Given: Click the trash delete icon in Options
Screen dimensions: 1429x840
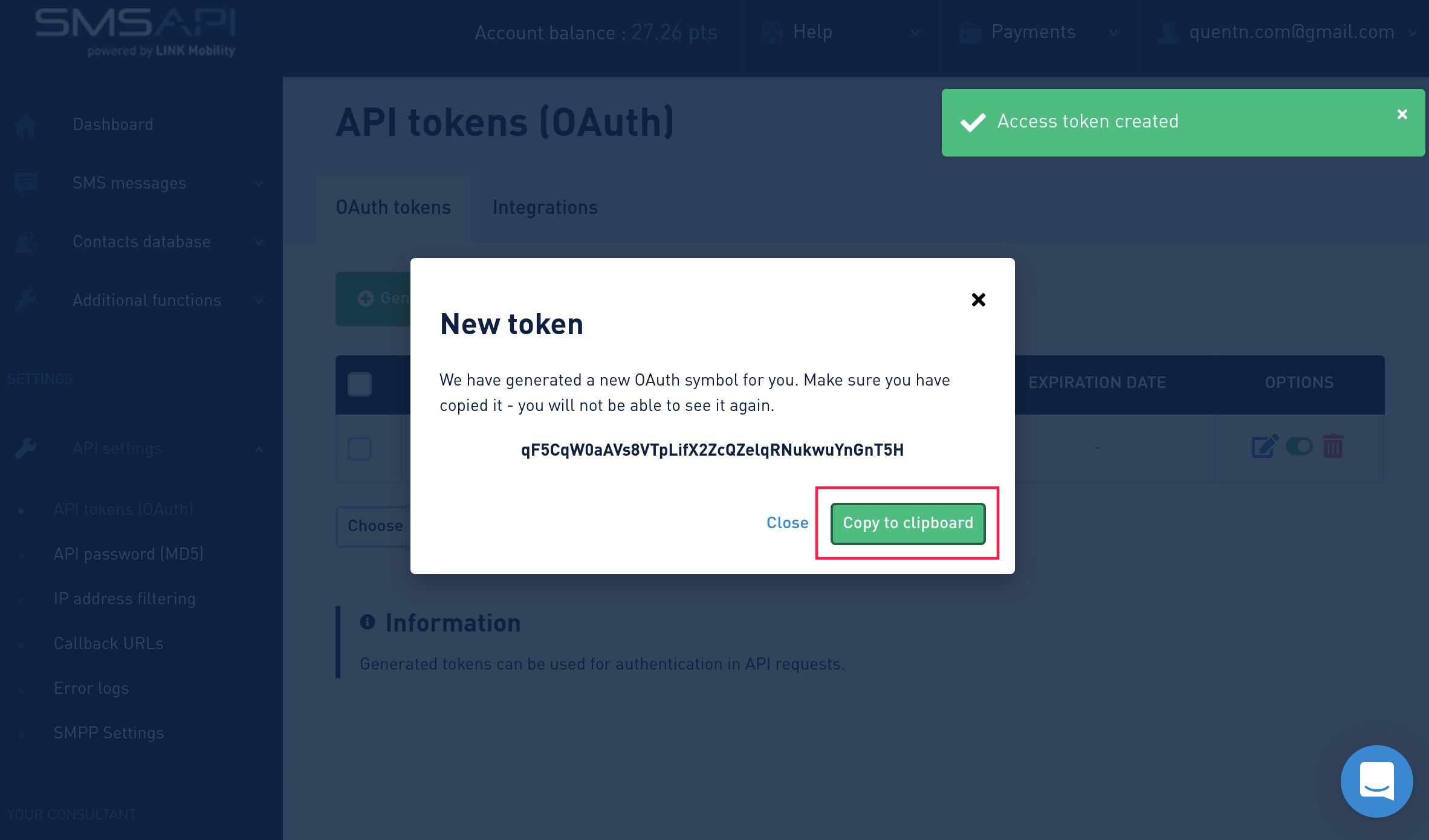Looking at the screenshot, I should (x=1333, y=447).
